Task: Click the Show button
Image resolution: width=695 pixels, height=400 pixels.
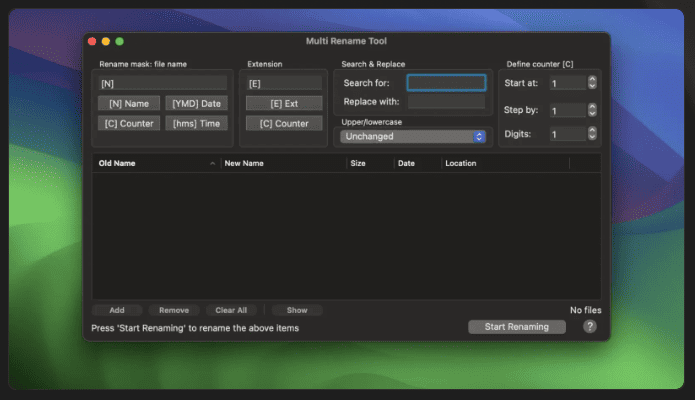Action: pyautogui.click(x=297, y=310)
